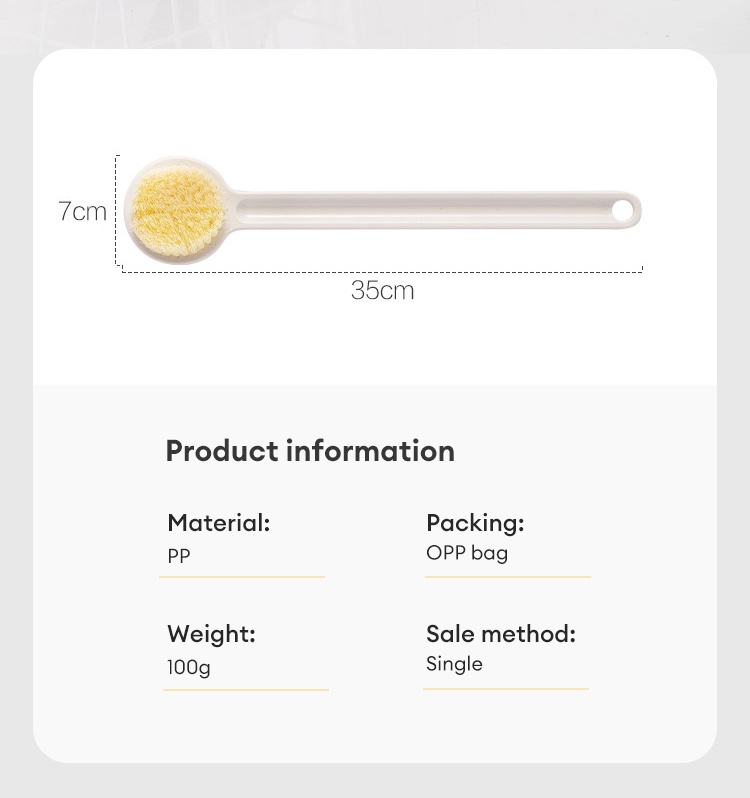Click the dotted horizontal dimension line under brush
Viewport: 750px width, 798px height.
(382, 271)
